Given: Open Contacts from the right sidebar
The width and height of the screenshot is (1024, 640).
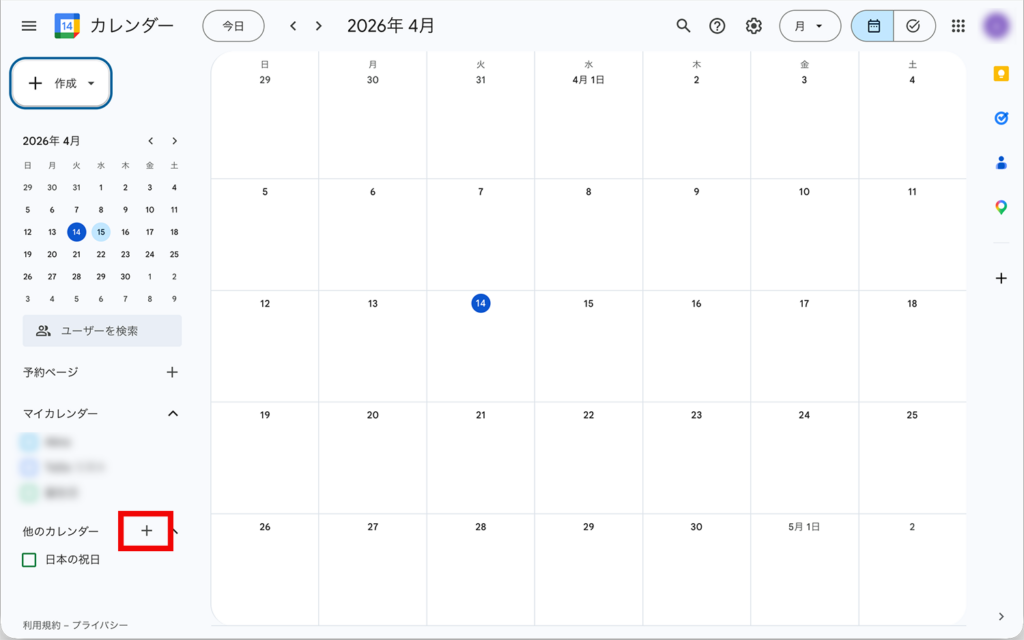Looking at the screenshot, I should pyautogui.click(x=1000, y=164).
